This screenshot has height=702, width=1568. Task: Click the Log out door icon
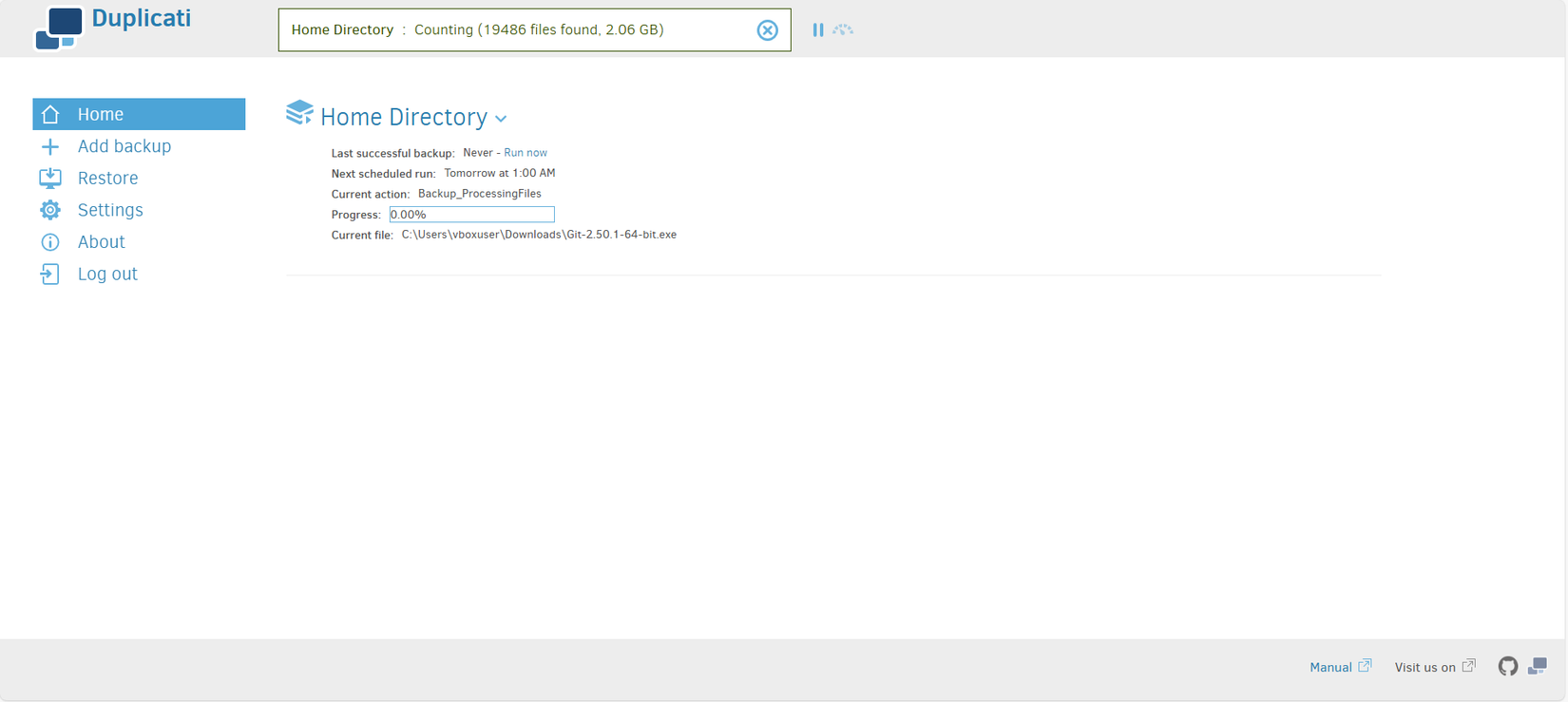point(50,275)
